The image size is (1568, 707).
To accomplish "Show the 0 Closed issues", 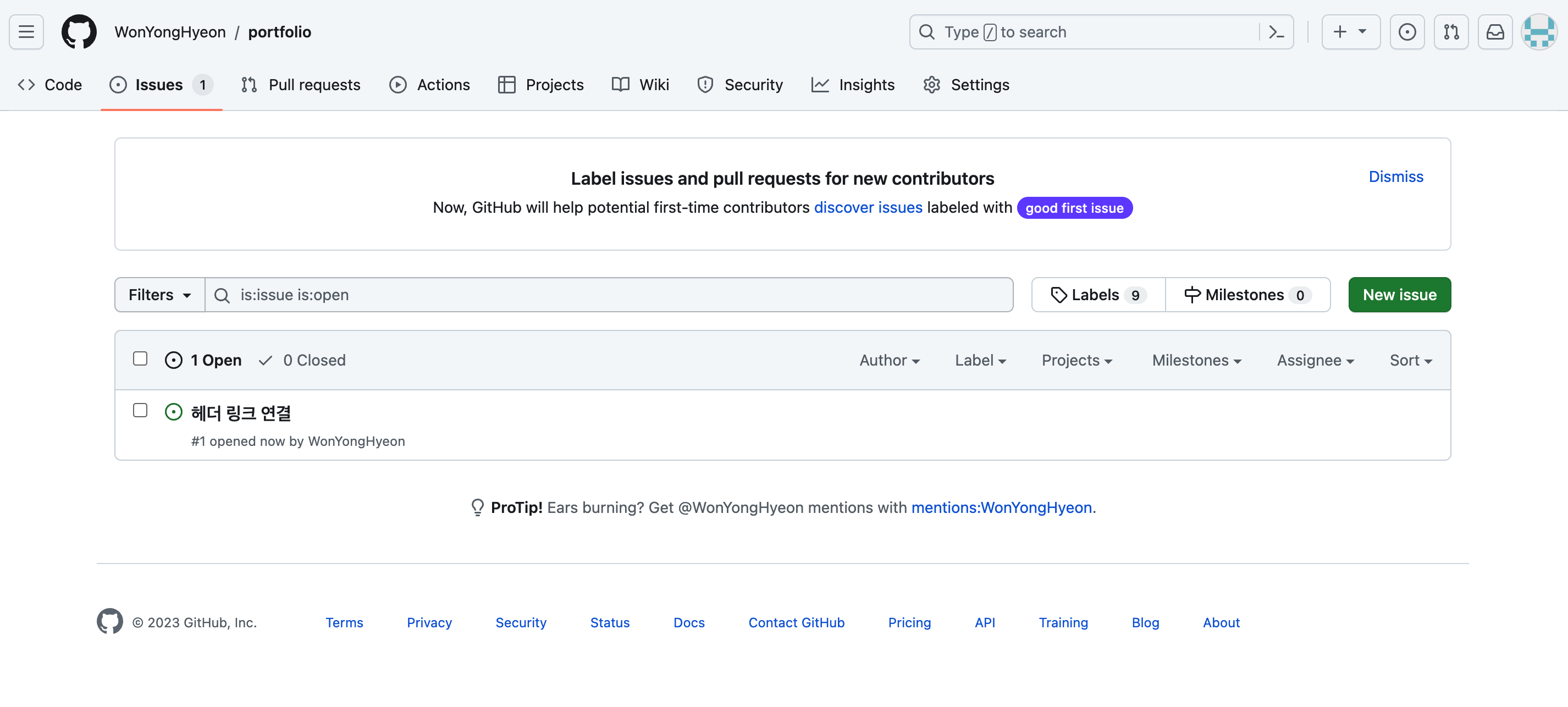I will pyautogui.click(x=302, y=360).
